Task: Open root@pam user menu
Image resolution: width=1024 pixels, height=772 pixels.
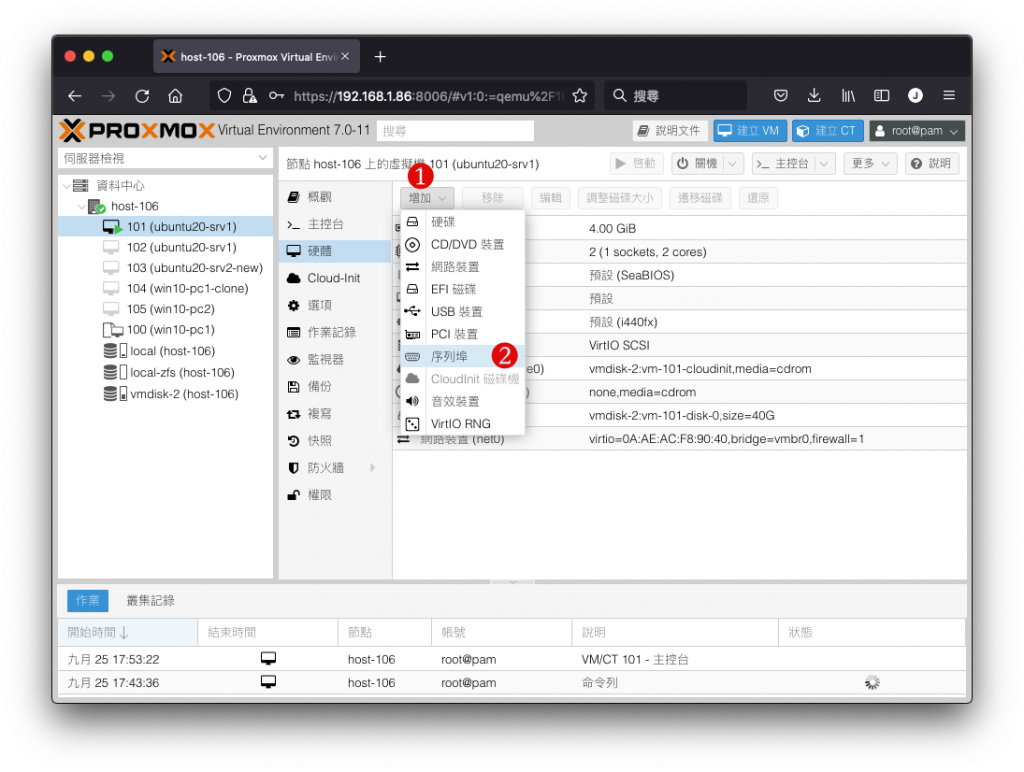Action: tap(917, 131)
